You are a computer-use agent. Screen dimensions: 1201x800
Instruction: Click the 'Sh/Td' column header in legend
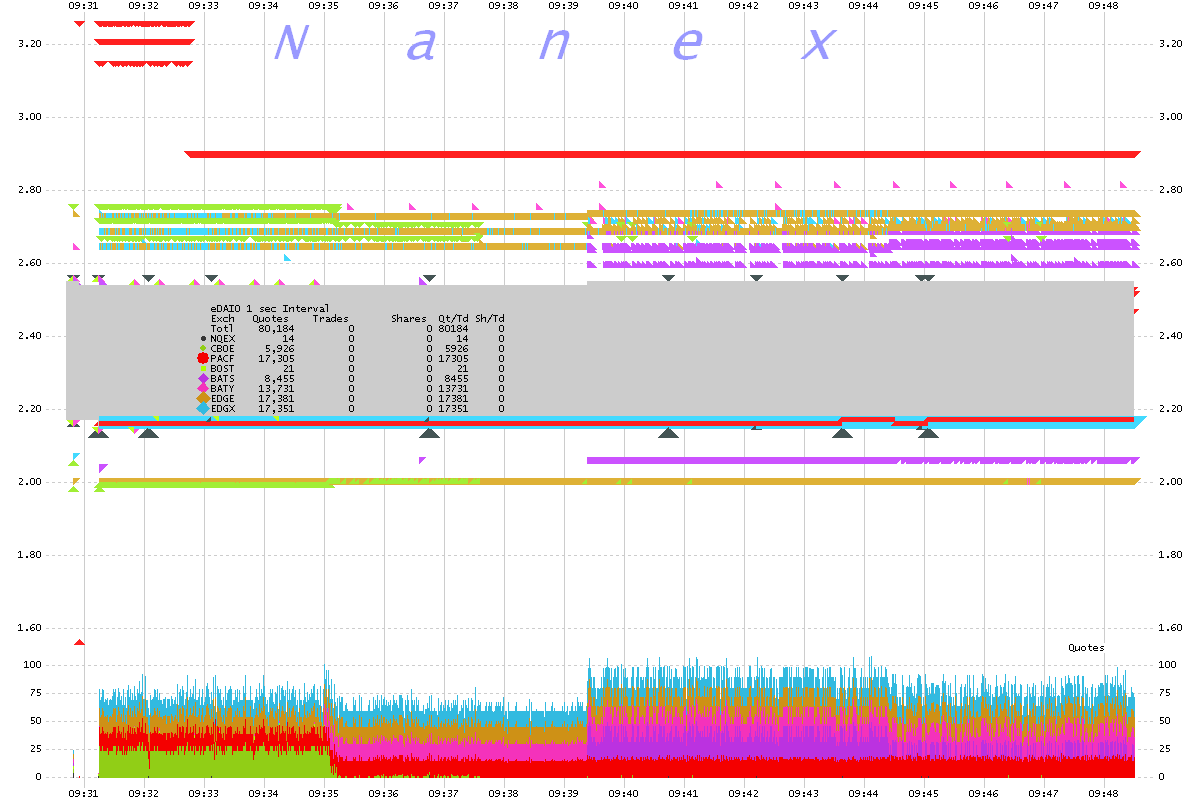(x=489, y=318)
